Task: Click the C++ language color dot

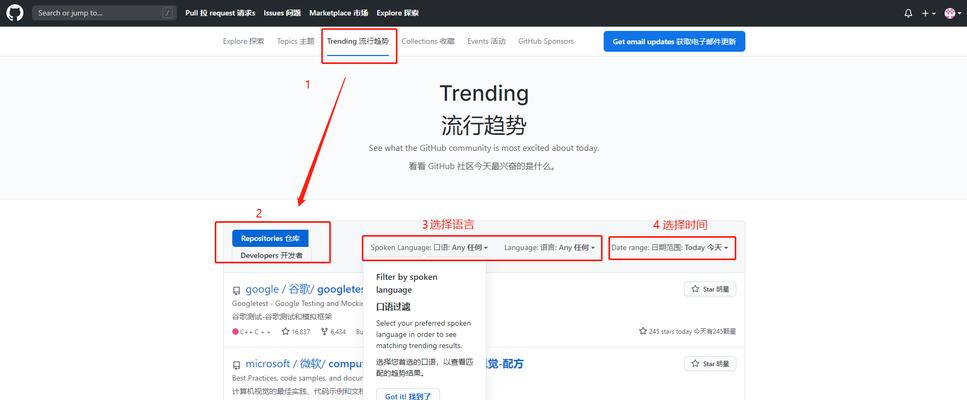Action: [235, 332]
